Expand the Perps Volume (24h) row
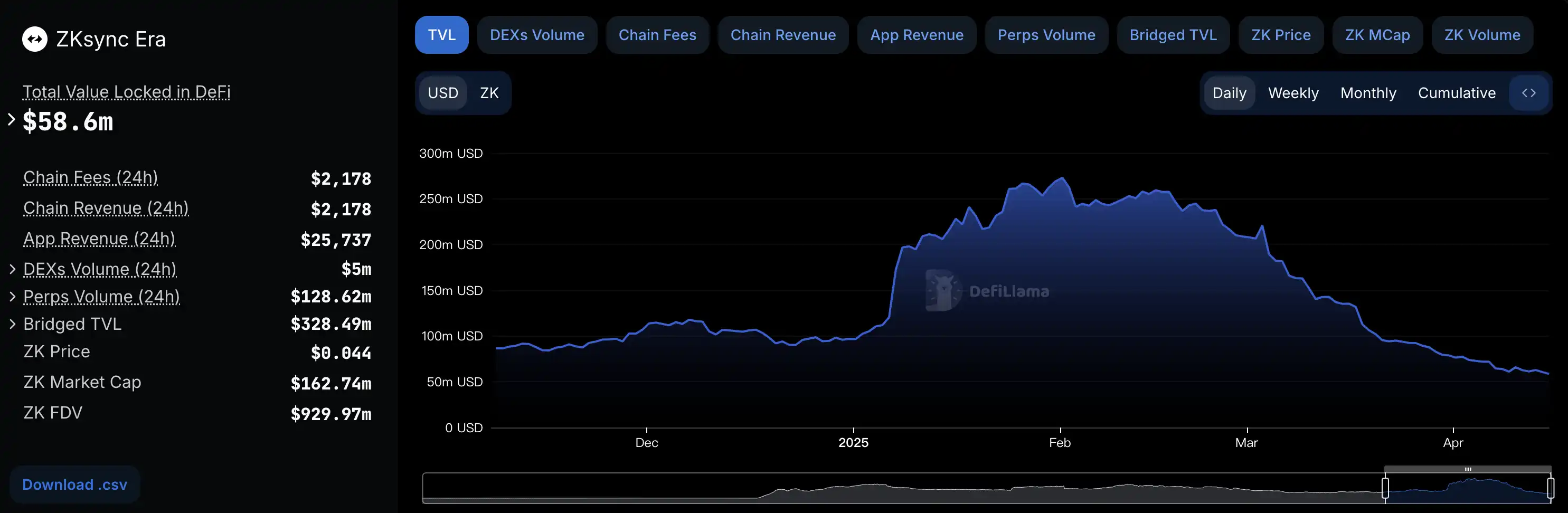The width and height of the screenshot is (1568, 513). pos(12,297)
